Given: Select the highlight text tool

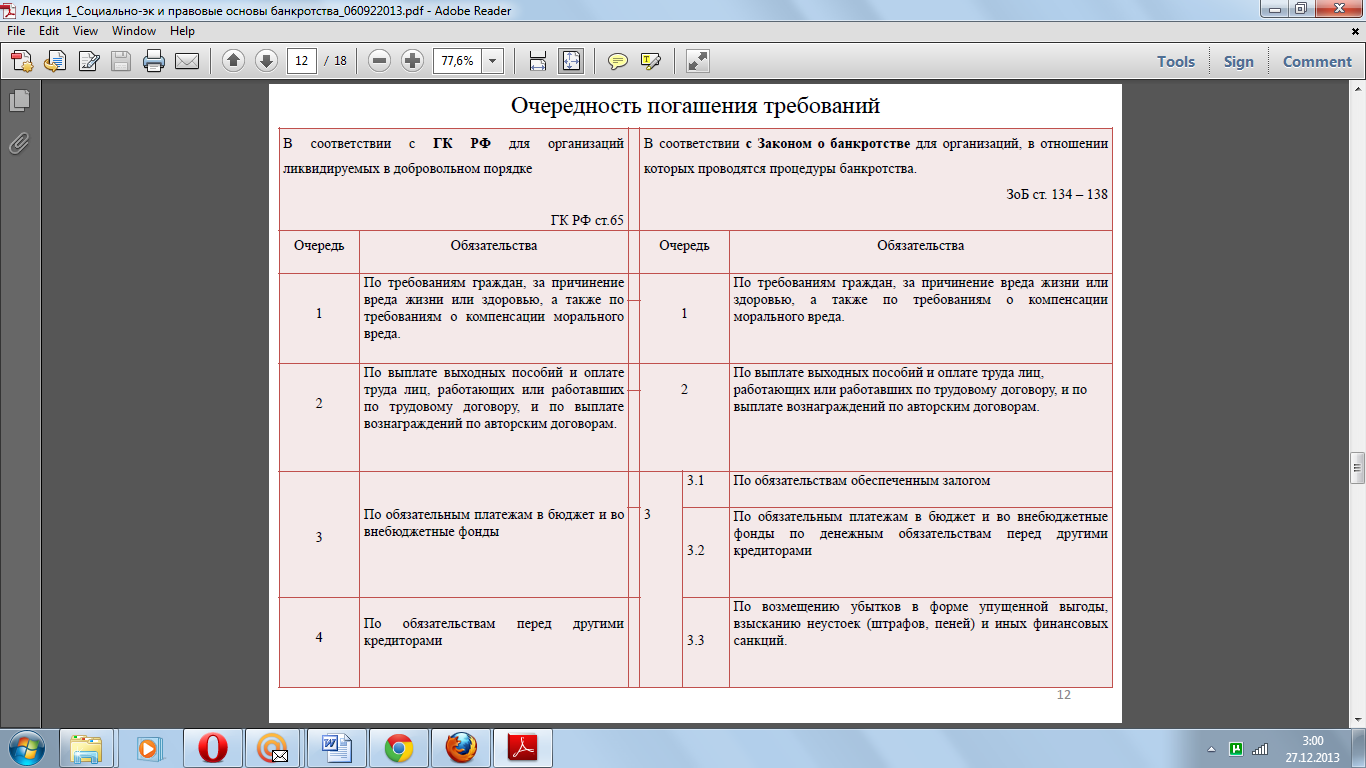Looking at the screenshot, I should point(651,61).
